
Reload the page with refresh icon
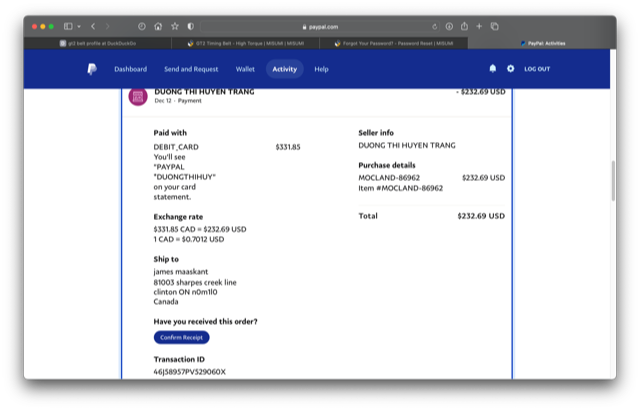[435, 27]
